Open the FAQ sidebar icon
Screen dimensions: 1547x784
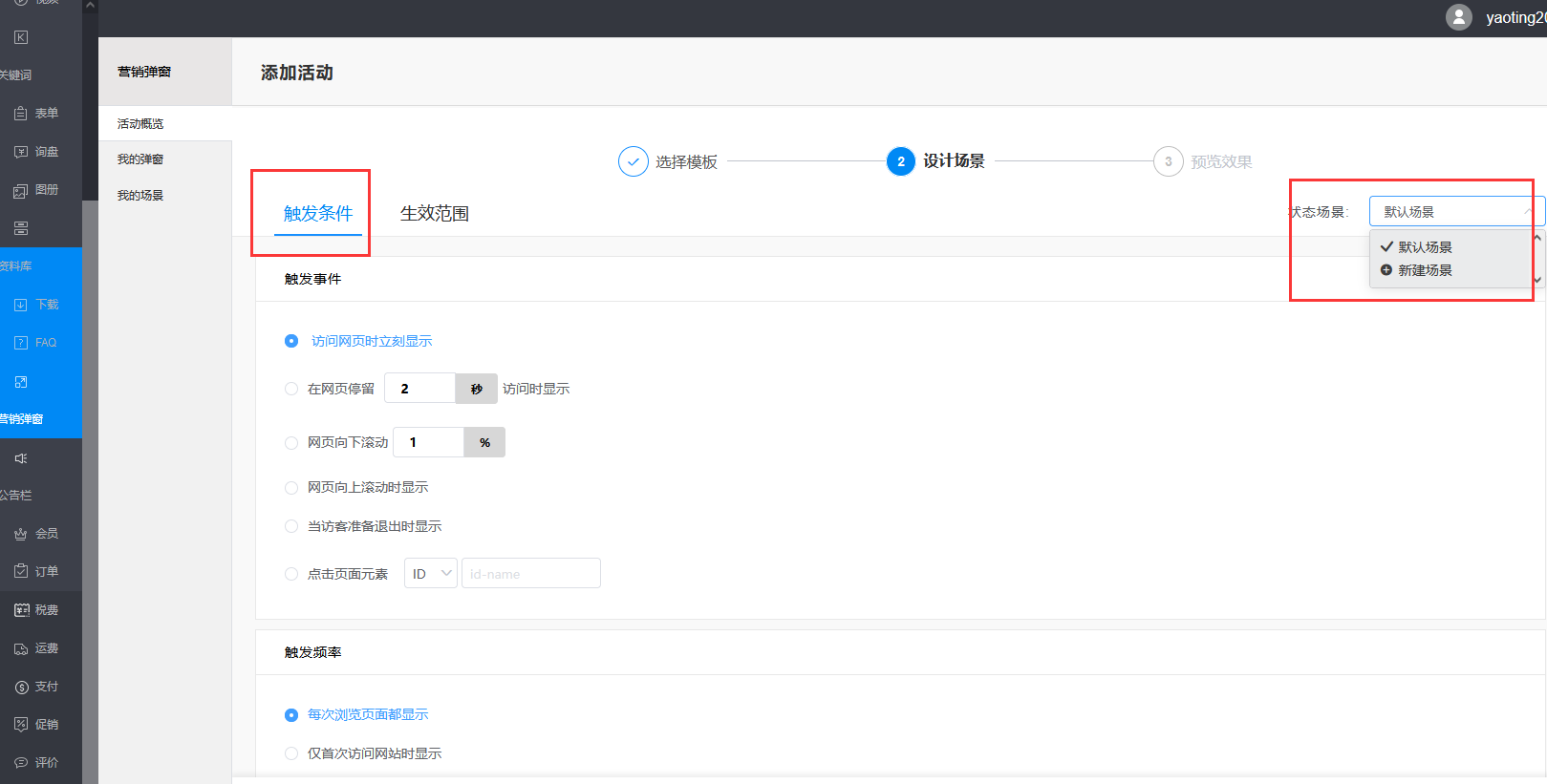tap(21, 343)
